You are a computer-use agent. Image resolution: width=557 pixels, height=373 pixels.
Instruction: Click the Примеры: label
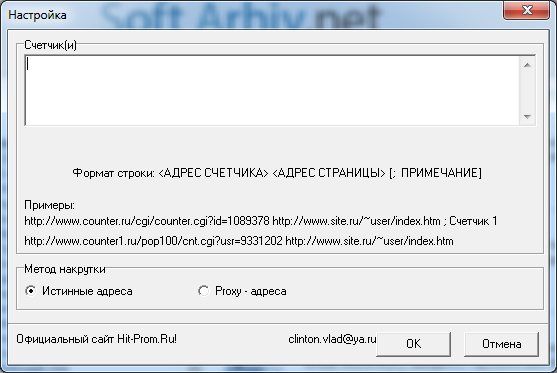[x=49, y=205]
